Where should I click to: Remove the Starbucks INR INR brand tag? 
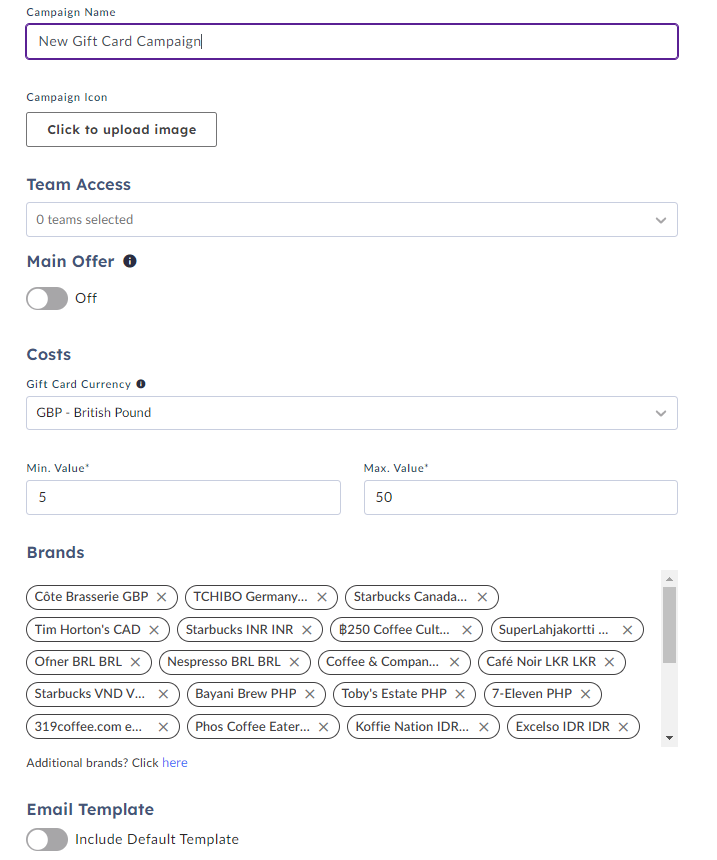tap(307, 630)
